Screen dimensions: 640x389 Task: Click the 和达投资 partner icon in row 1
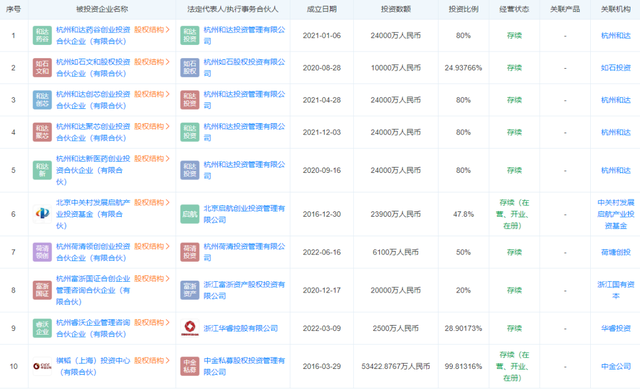click(x=190, y=36)
